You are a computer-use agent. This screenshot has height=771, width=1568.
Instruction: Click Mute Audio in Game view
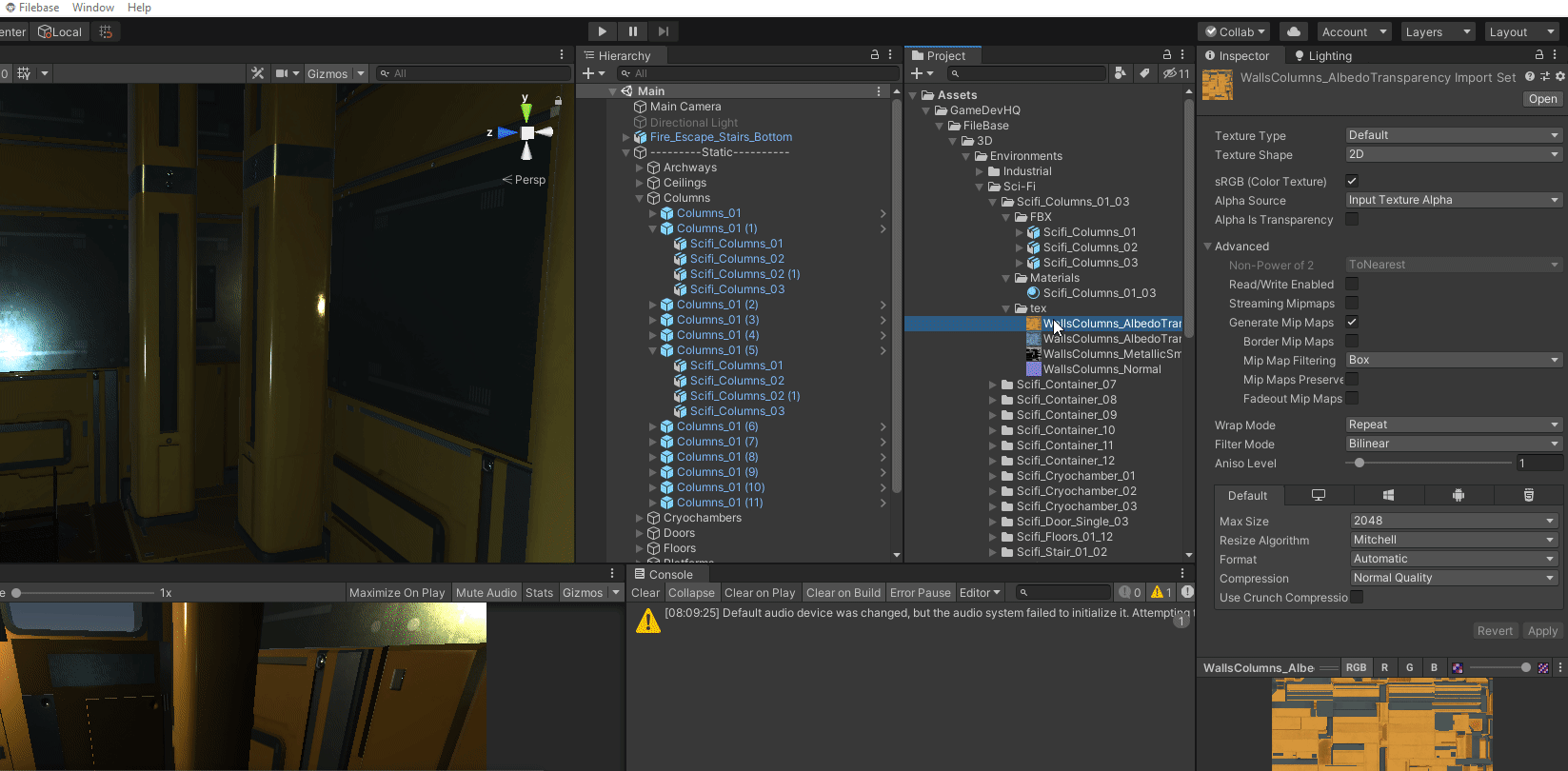(486, 592)
